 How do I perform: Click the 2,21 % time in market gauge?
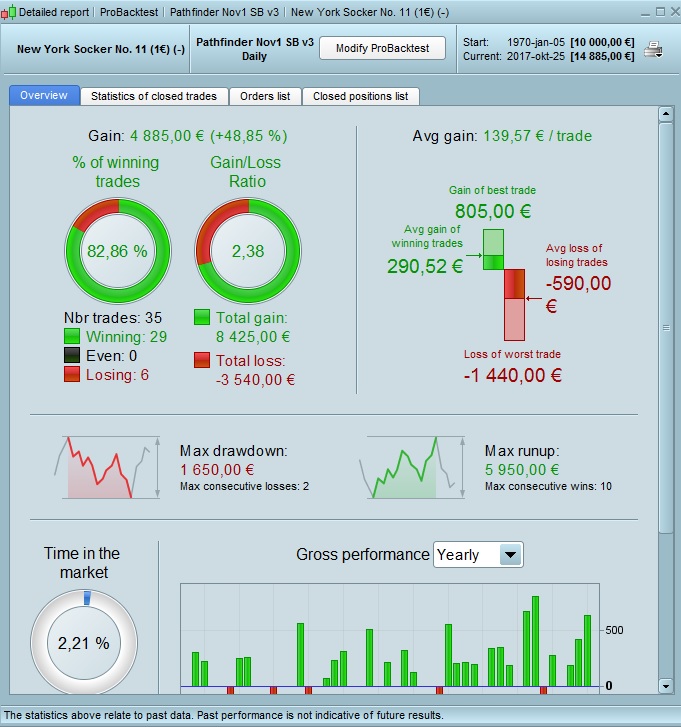coord(84,643)
